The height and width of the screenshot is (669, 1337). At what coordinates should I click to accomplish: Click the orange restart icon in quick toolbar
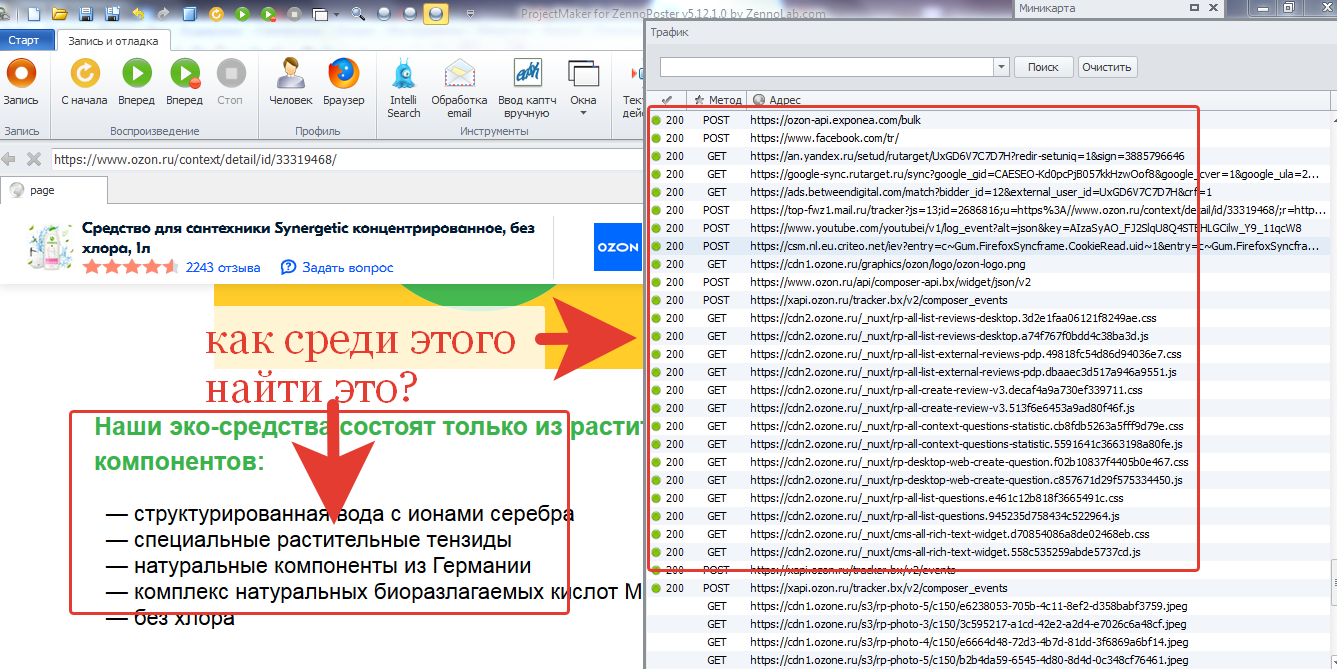[217, 14]
